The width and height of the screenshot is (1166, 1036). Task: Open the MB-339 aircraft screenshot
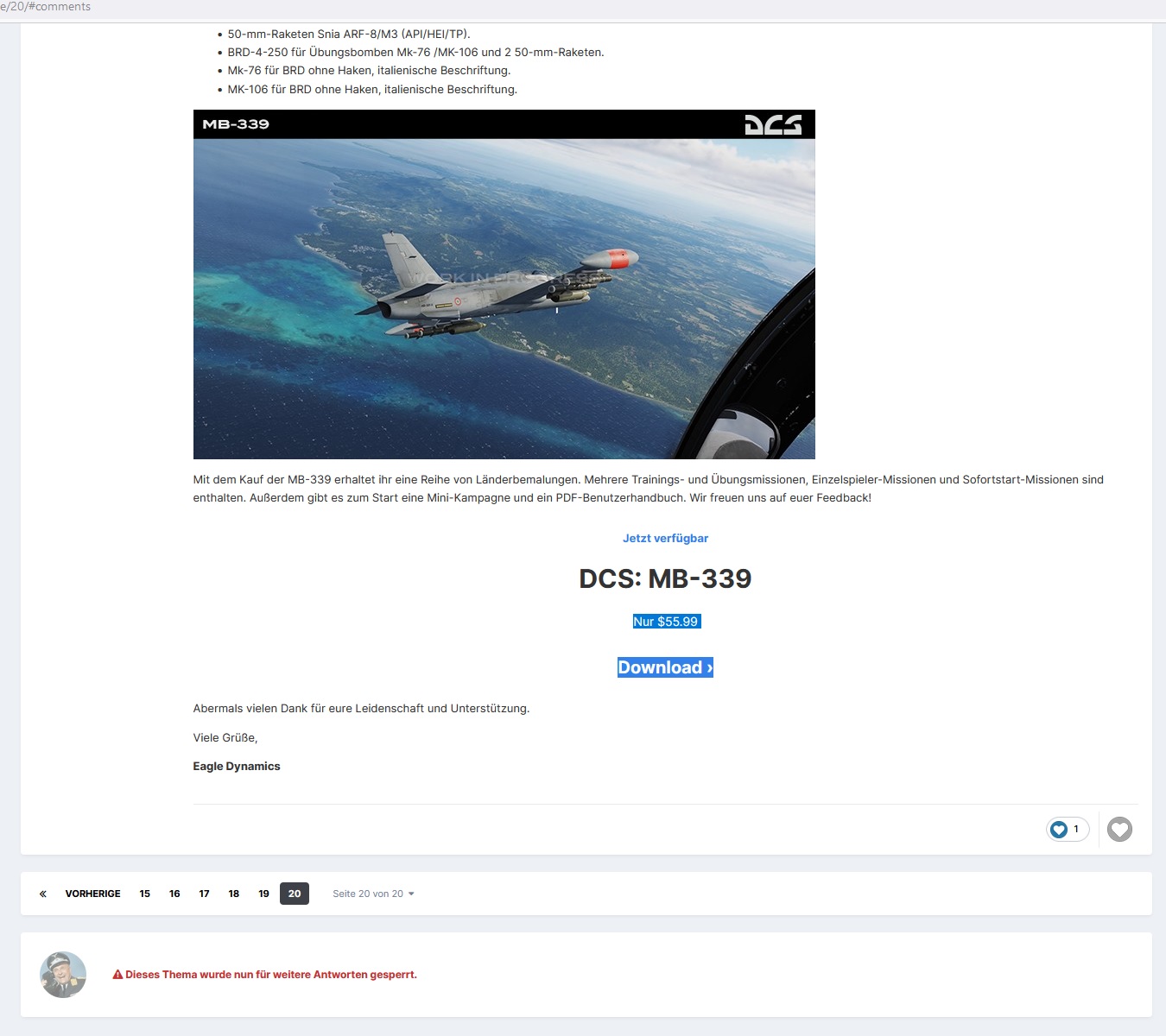504,284
